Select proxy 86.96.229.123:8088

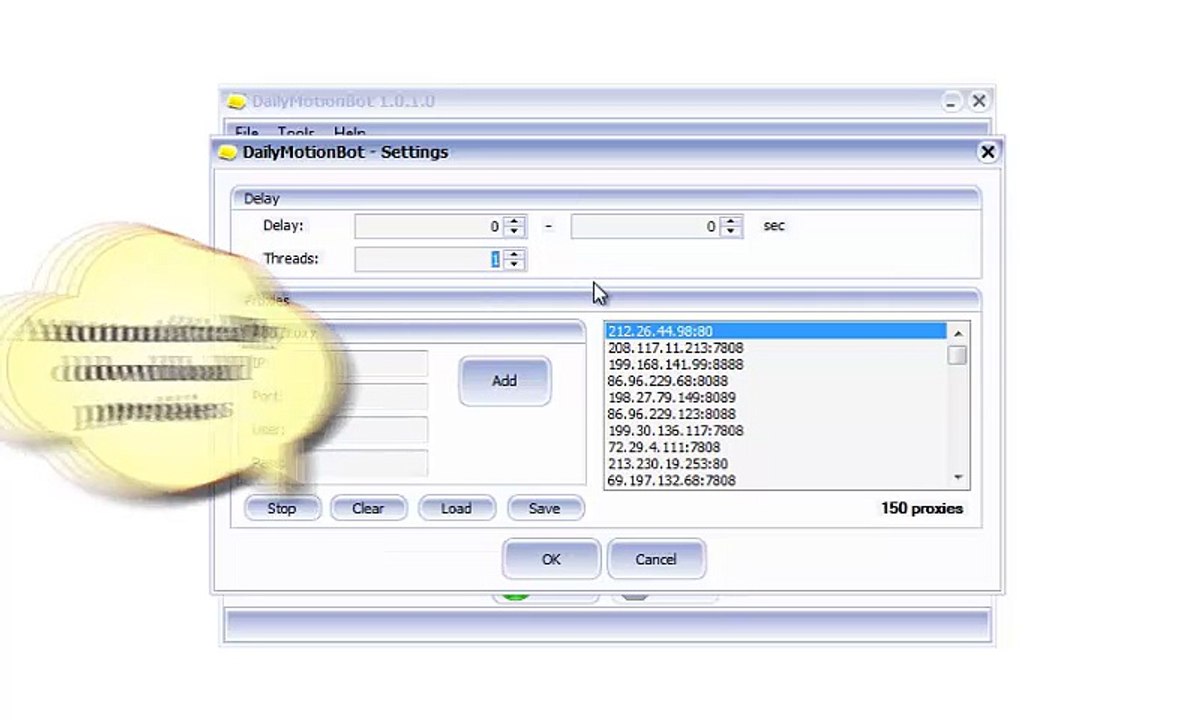[x=776, y=414]
